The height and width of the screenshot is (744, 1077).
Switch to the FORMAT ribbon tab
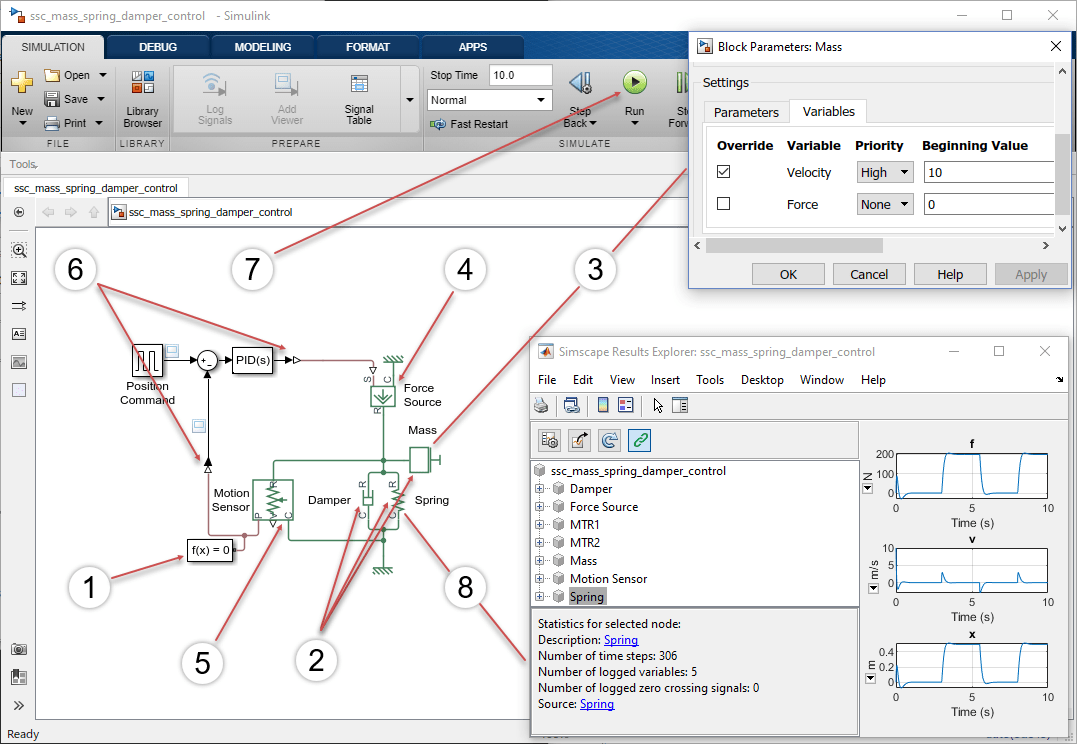367,47
